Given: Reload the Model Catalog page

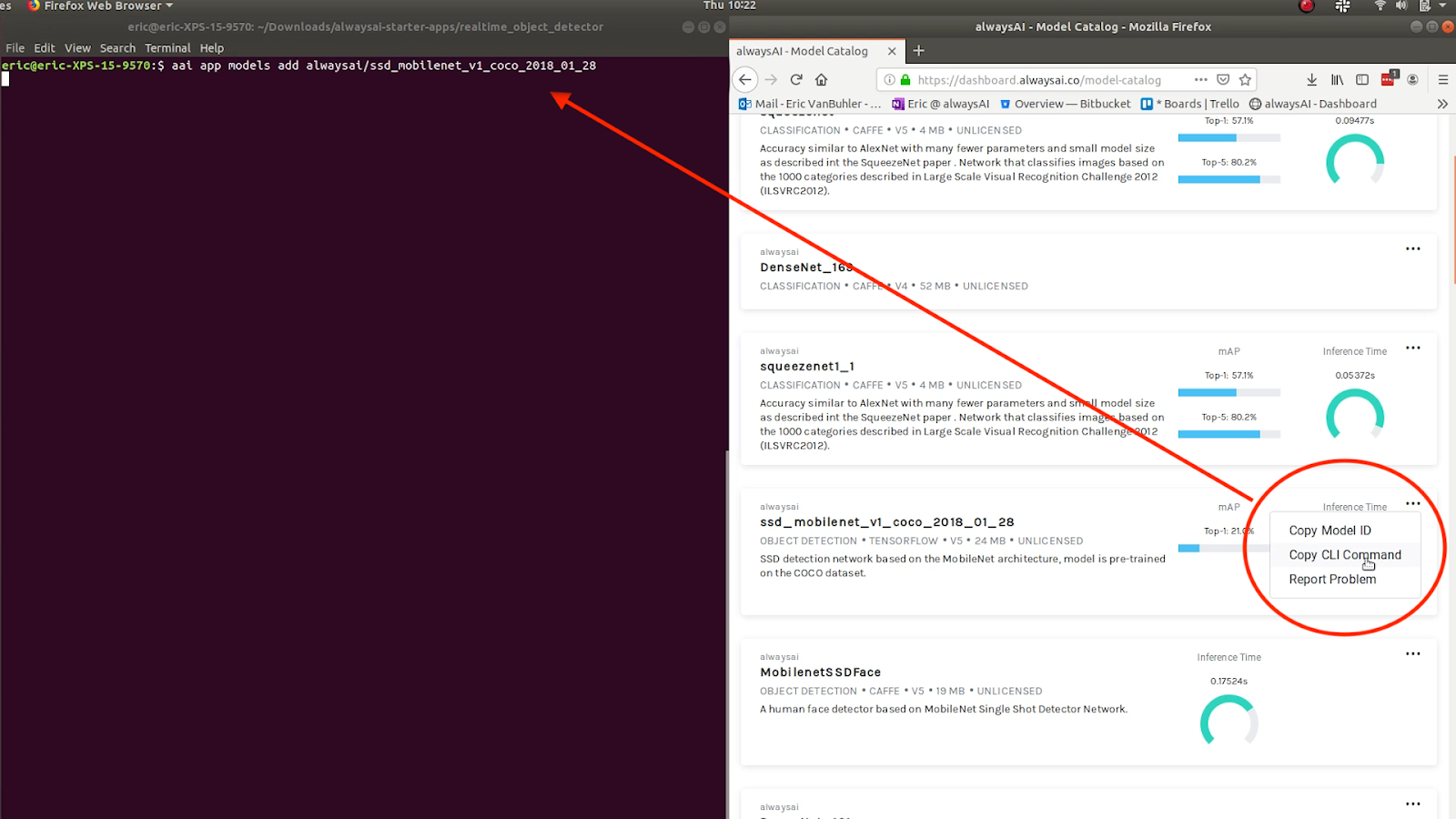Looking at the screenshot, I should coord(796,79).
